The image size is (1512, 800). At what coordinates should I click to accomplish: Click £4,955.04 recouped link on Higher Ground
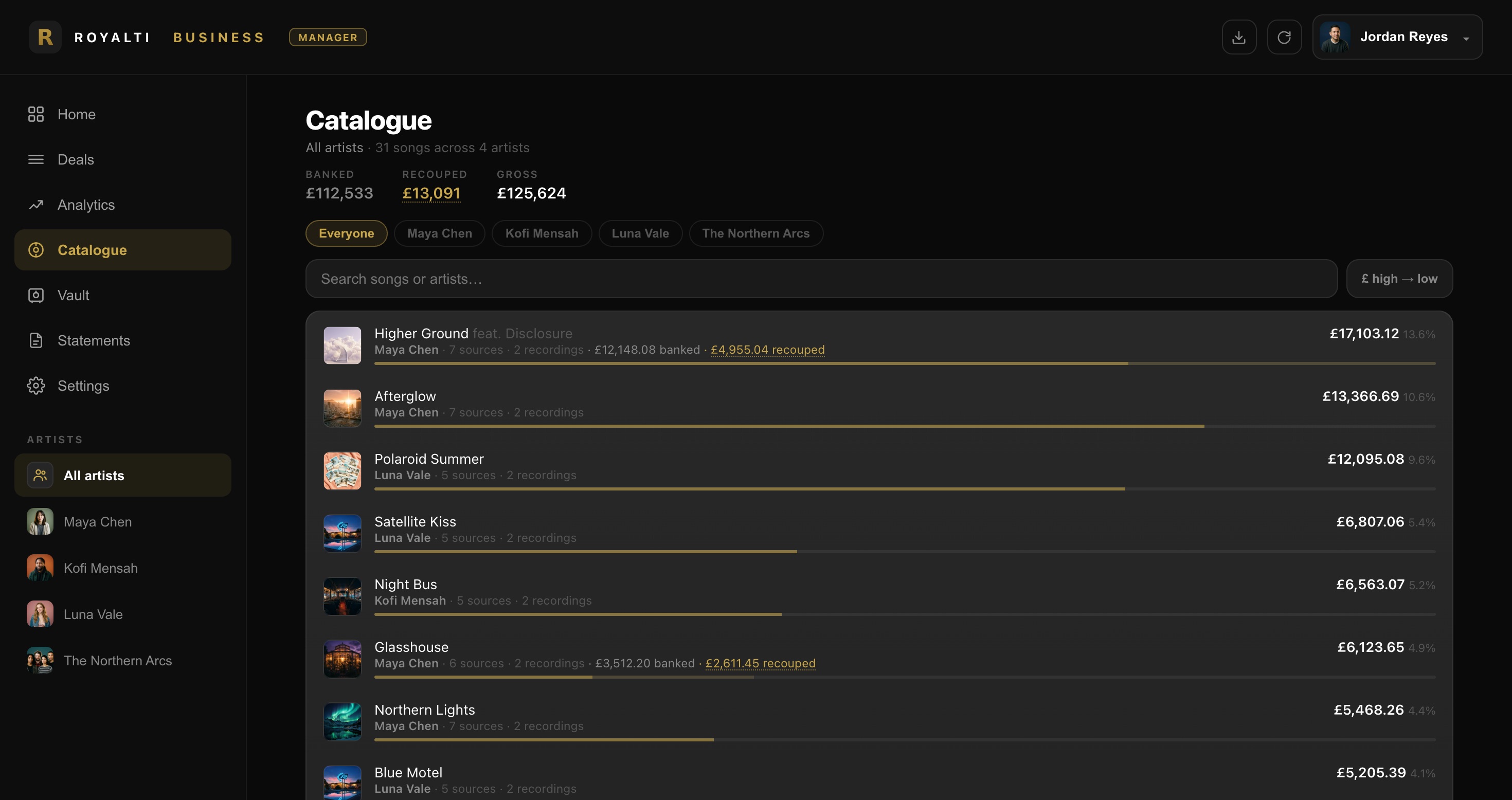tap(768, 350)
